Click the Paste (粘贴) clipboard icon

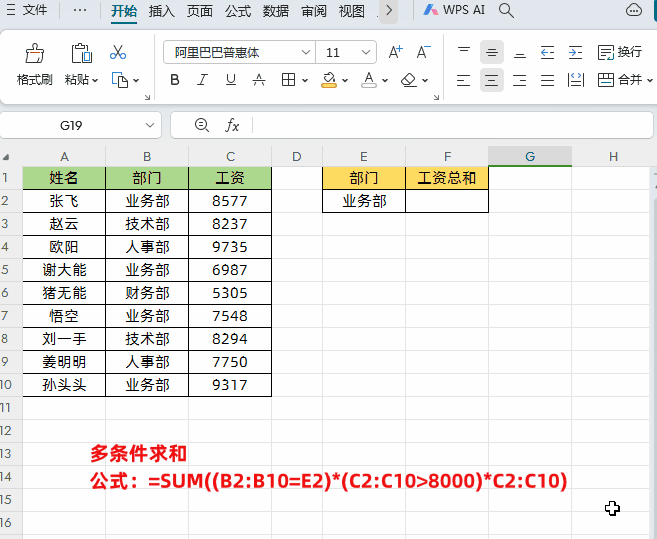[81, 53]
